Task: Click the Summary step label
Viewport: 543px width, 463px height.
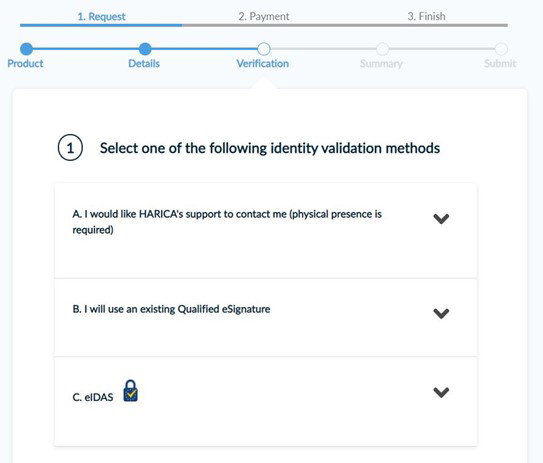Action: click(x=381, y=63)
